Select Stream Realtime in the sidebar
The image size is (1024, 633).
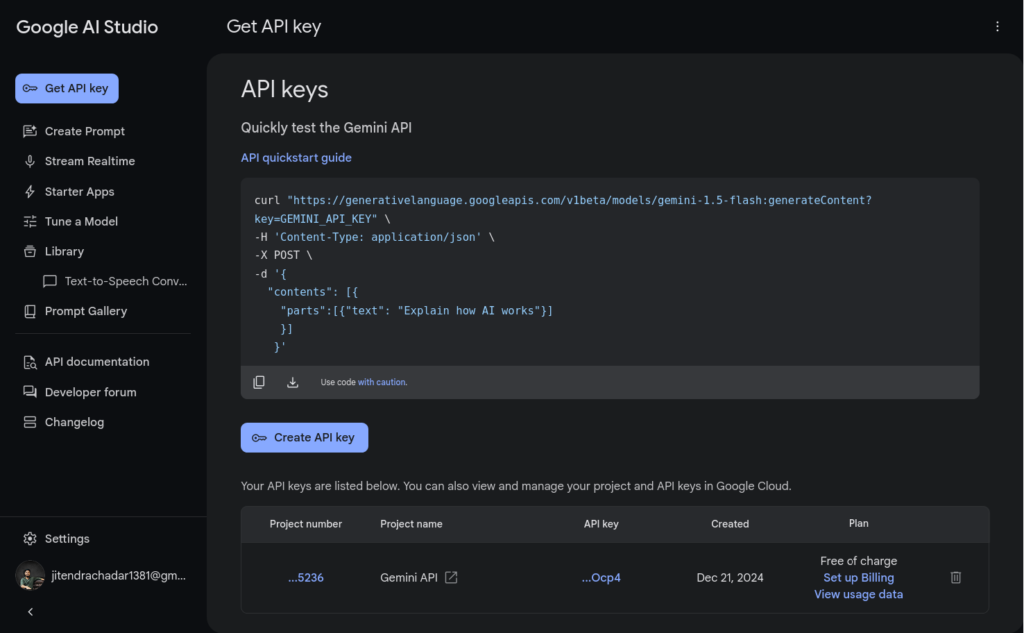pyautogui.click(x=89, y=161)
